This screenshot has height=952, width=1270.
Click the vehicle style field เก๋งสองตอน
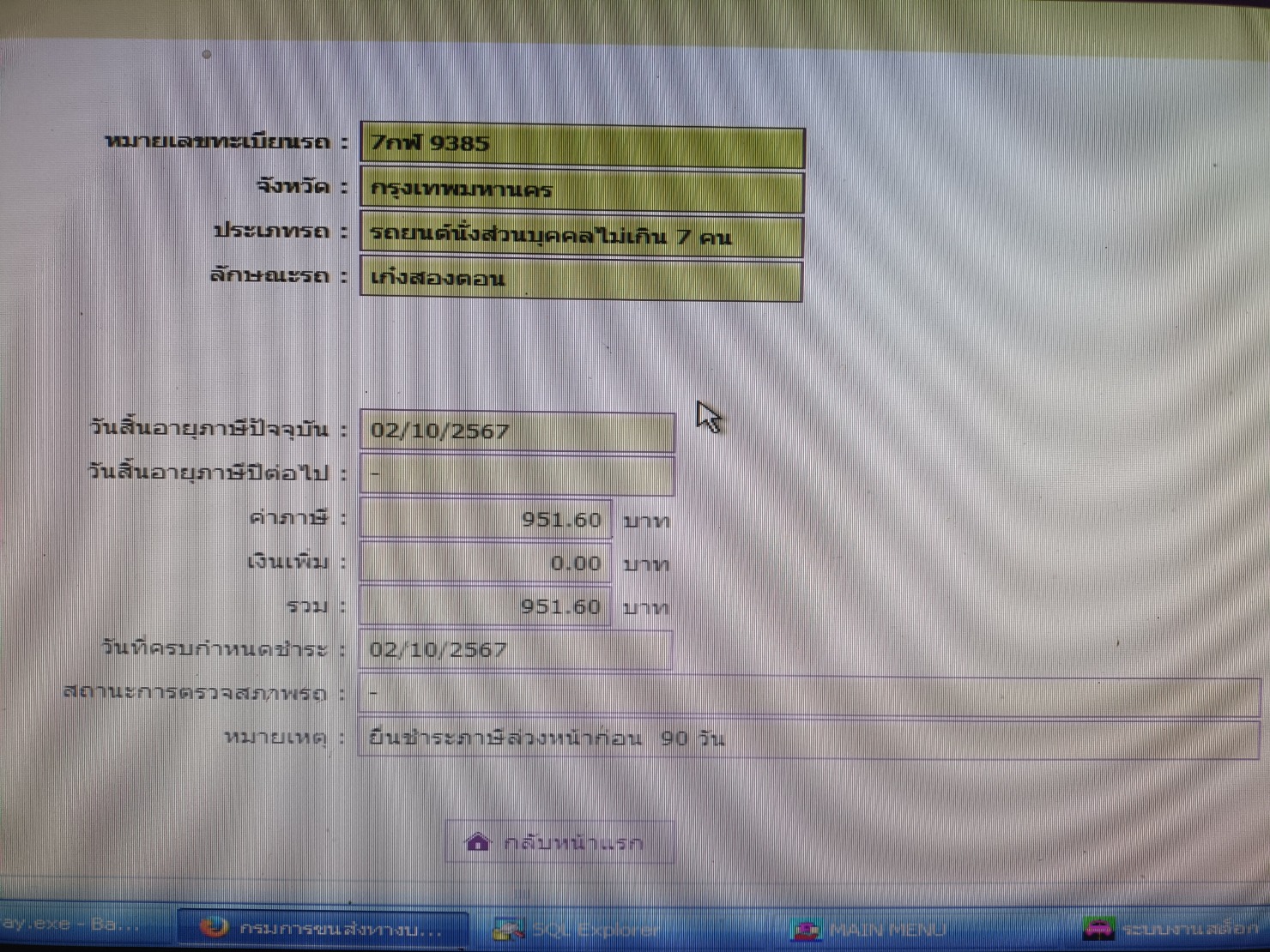click(581, 280)
